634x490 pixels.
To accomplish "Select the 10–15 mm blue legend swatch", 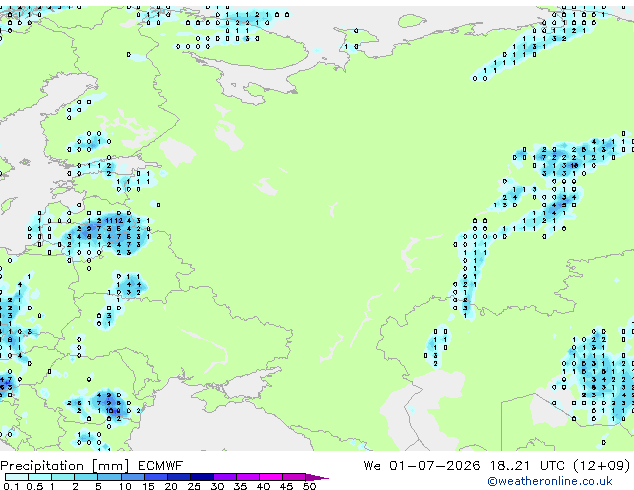I will click(132, 477).
